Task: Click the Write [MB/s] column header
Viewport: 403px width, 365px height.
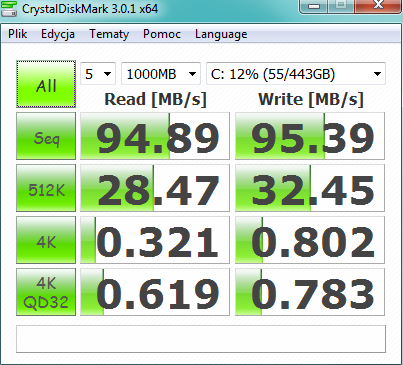Action: coord(311,99)
